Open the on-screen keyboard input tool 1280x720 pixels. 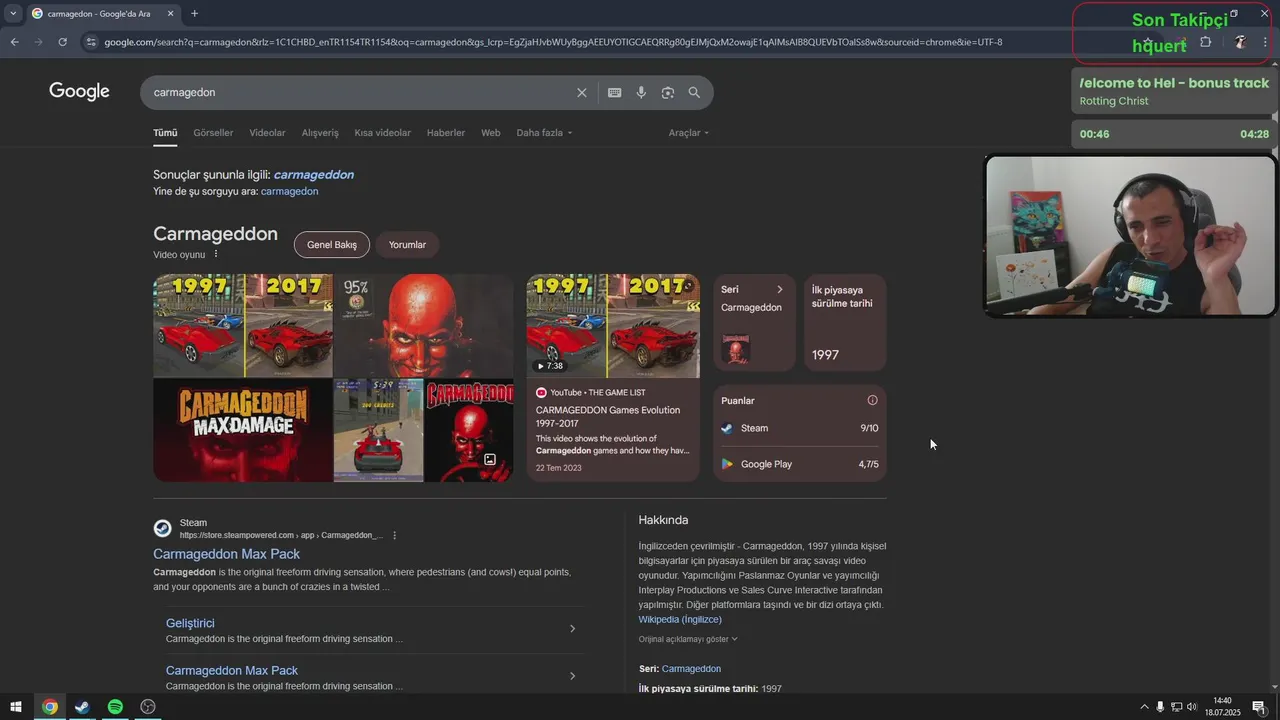point(615,92)
